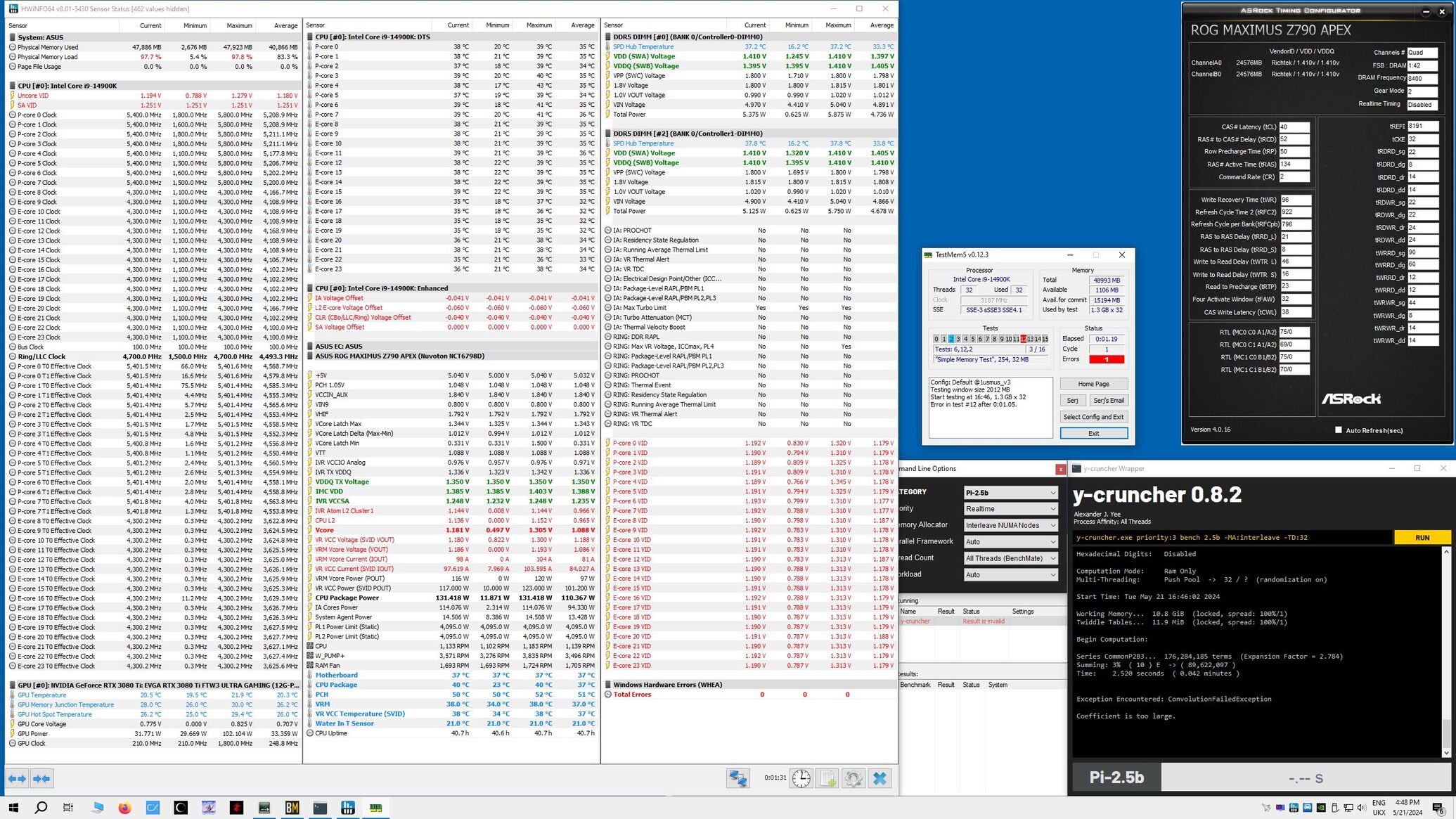Click Exit button in TestMem5
Viewport: 1456px width, 819px height.
click(1093, 434)
